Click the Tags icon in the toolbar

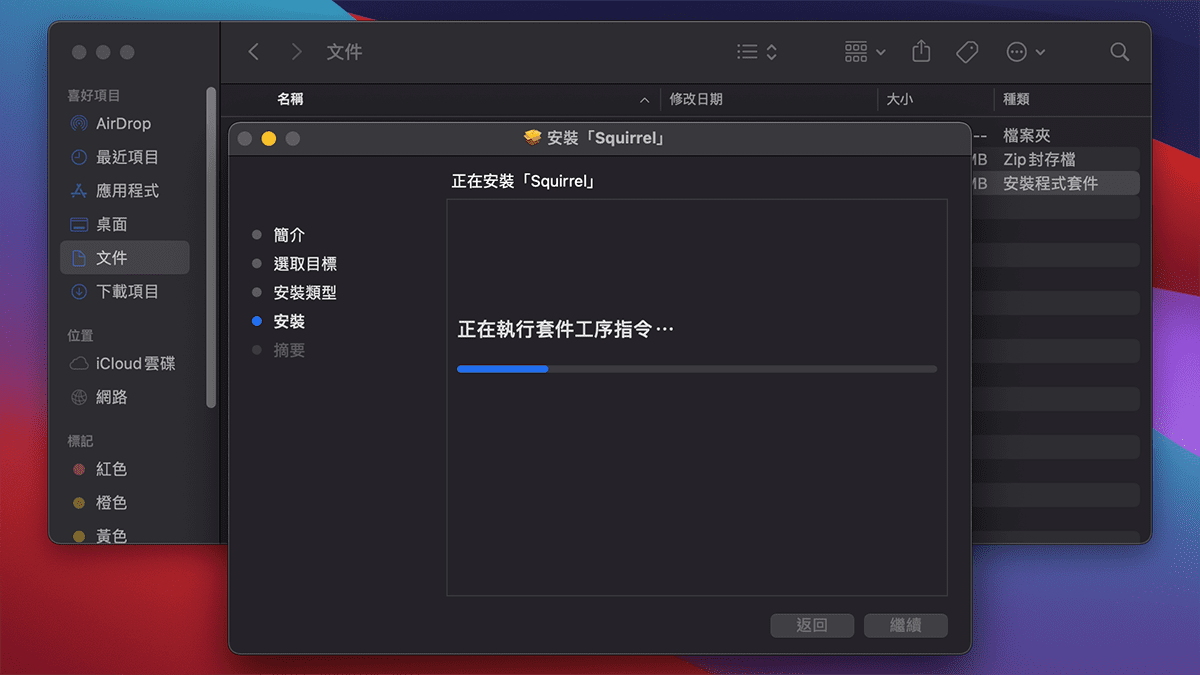(x=966, y=51)
